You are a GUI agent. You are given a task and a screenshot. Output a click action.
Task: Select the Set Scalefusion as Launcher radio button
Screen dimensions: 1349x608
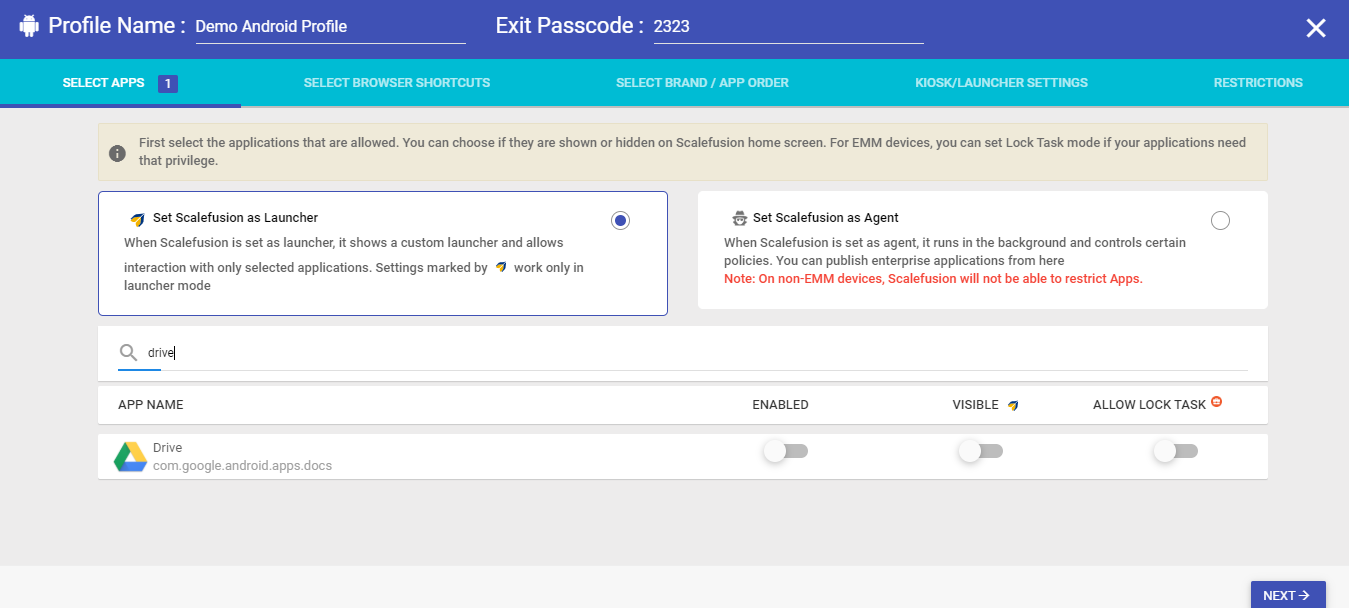click(620, 221)
